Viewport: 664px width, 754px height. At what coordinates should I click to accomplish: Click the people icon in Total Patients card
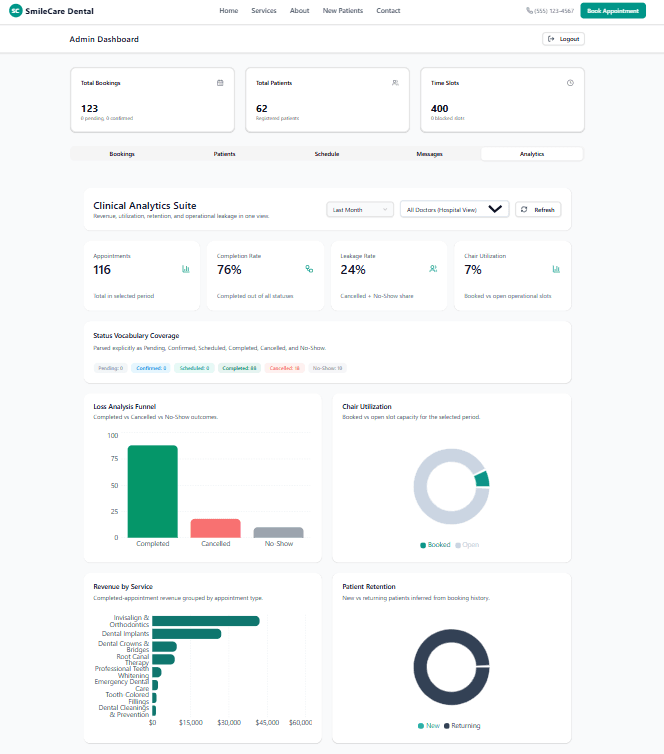[x=395, y=83]
